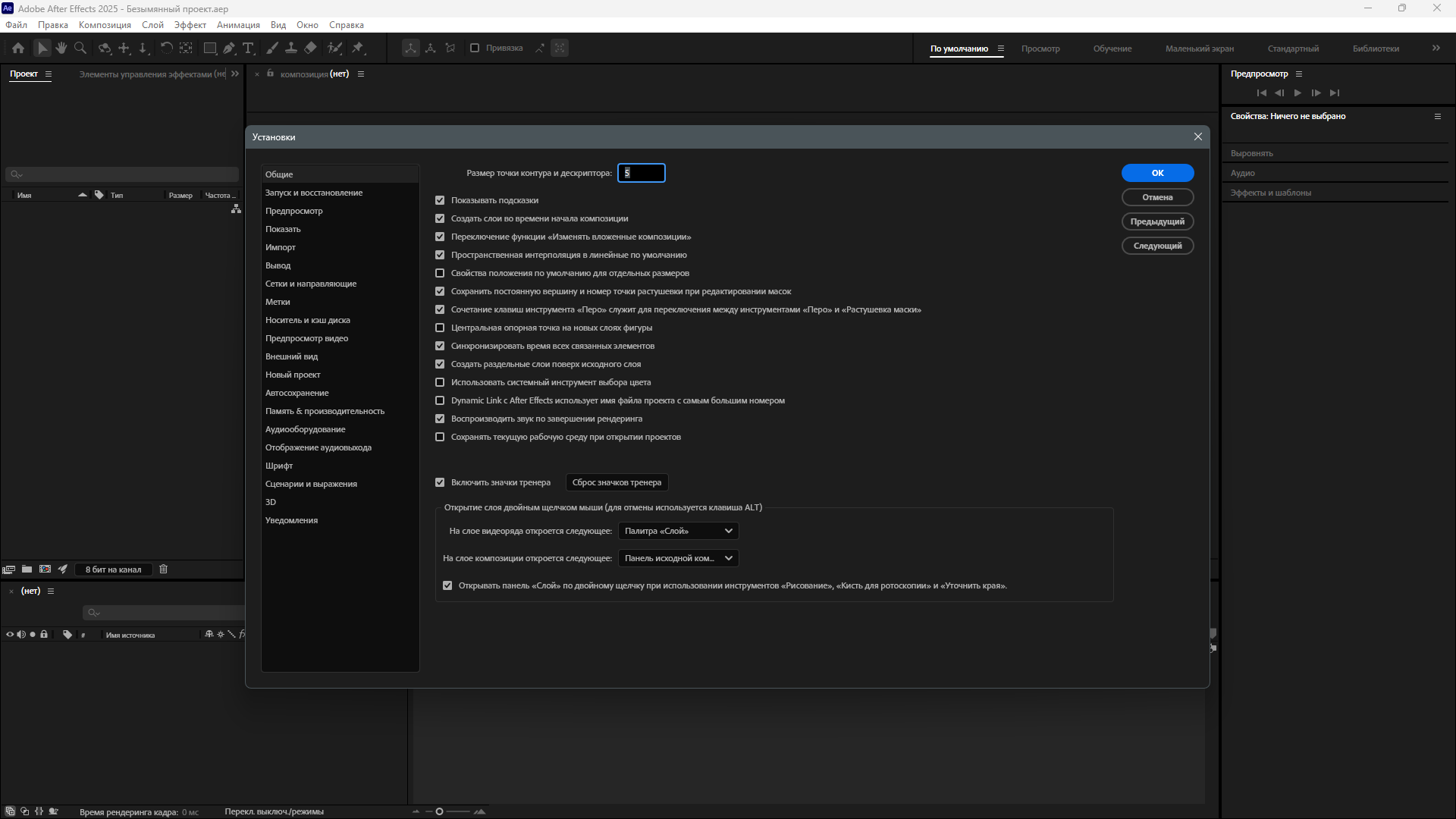Select the Rotation tool
Viewport: 1456px width, 819px height.
point(166,48)
